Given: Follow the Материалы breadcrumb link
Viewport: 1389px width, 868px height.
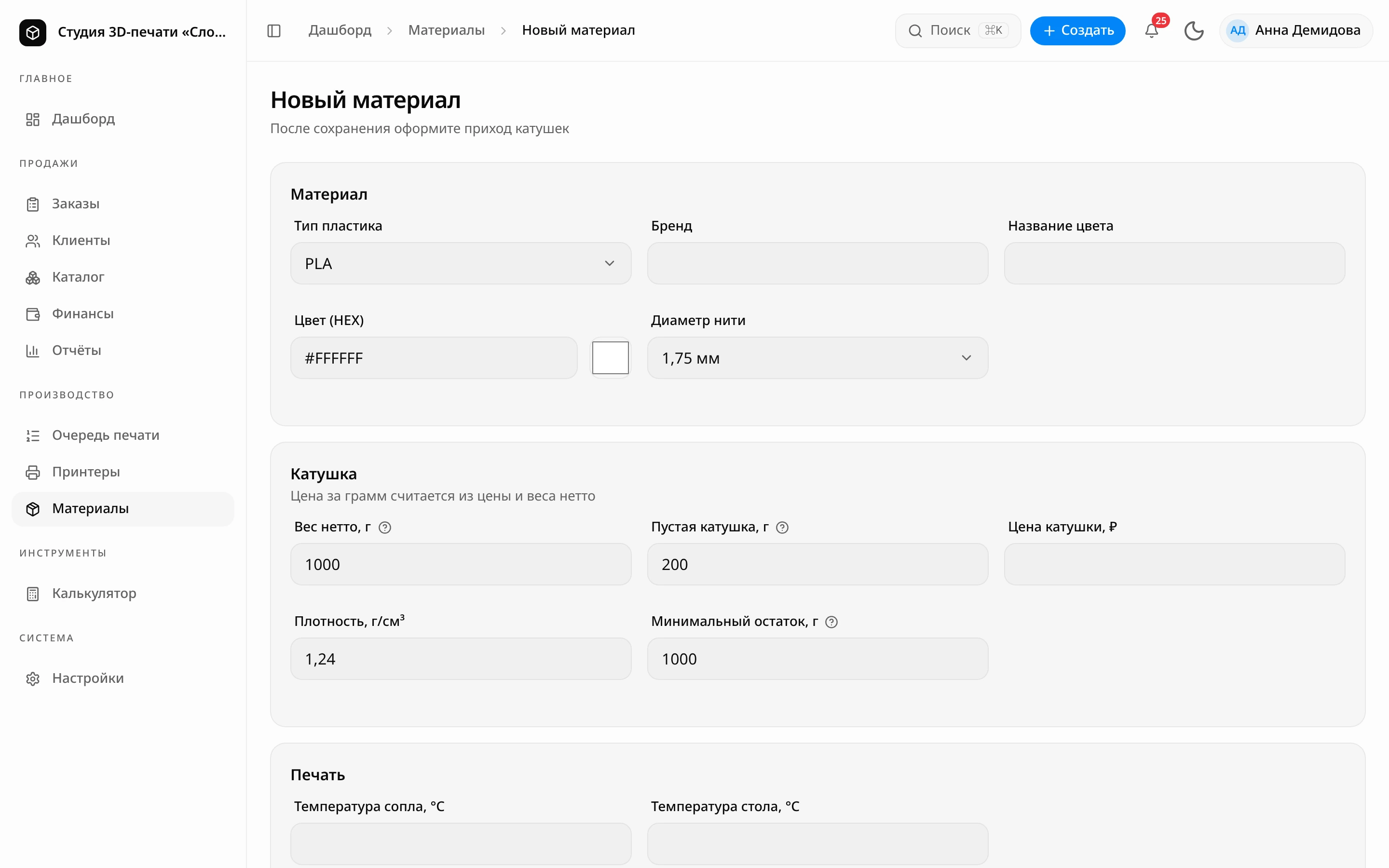Looking at the screenshot, I should pos(446,30).
